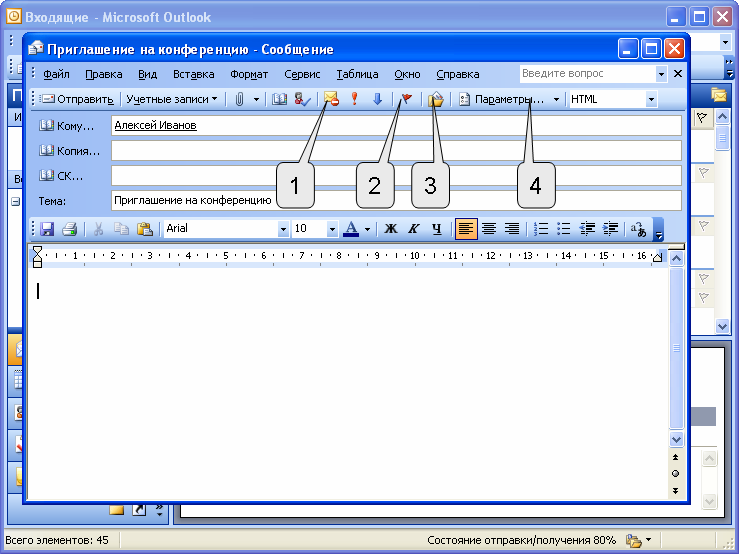Click the increase indent icon
The height and width of the screenshot is (554, 739).
pos(610,229)
